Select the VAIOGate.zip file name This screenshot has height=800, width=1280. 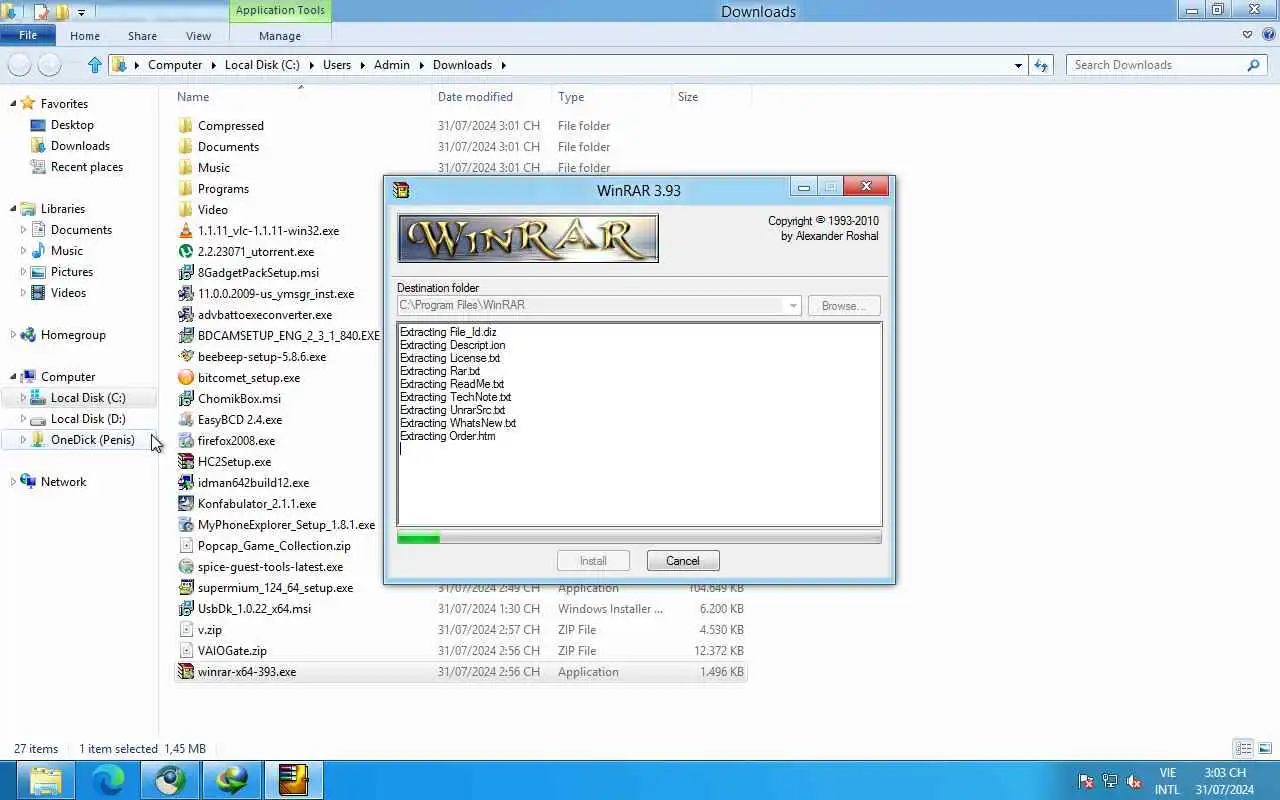point(232,651)
